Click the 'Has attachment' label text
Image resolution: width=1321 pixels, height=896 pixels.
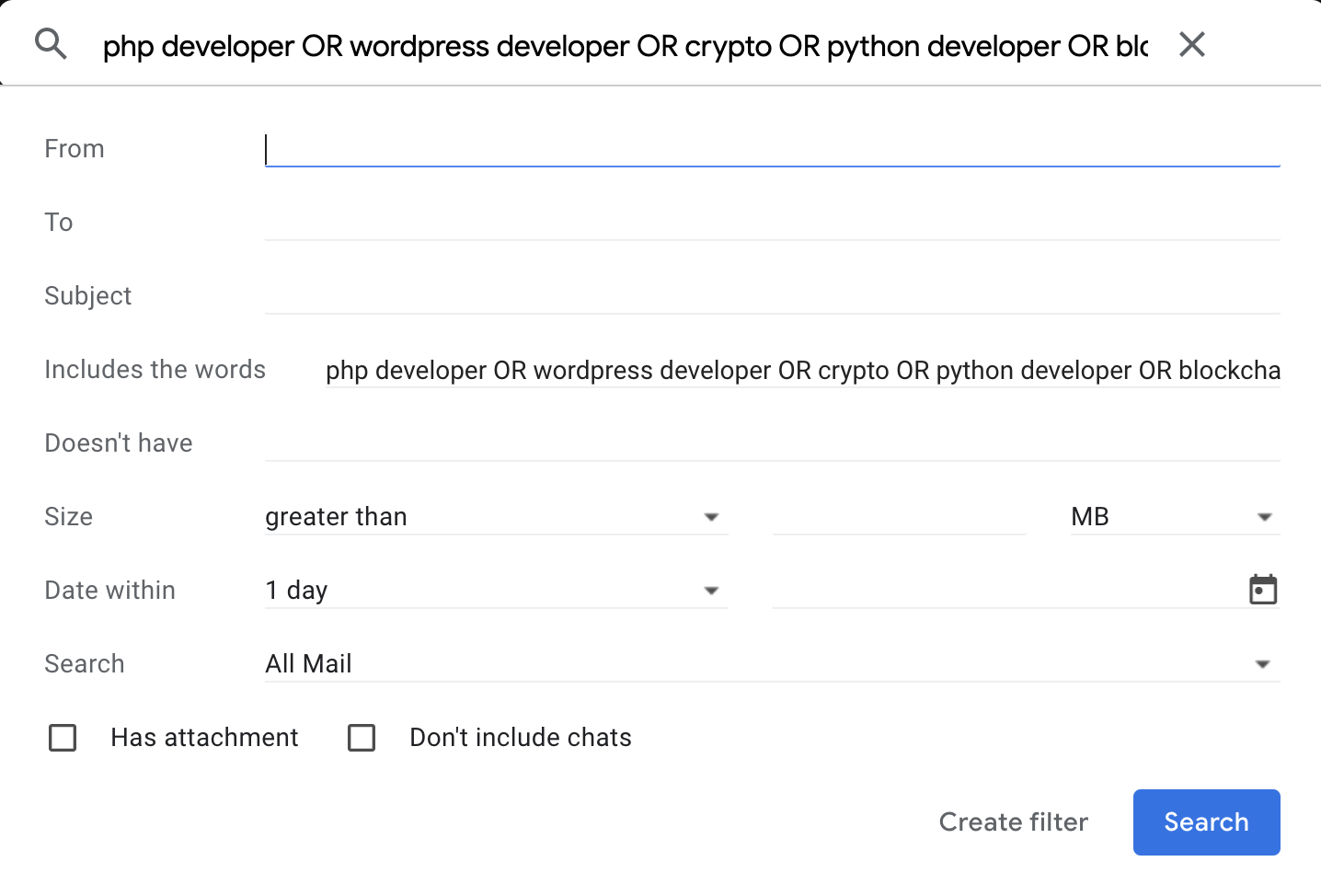pyautogui.click(x=204, y=738)
